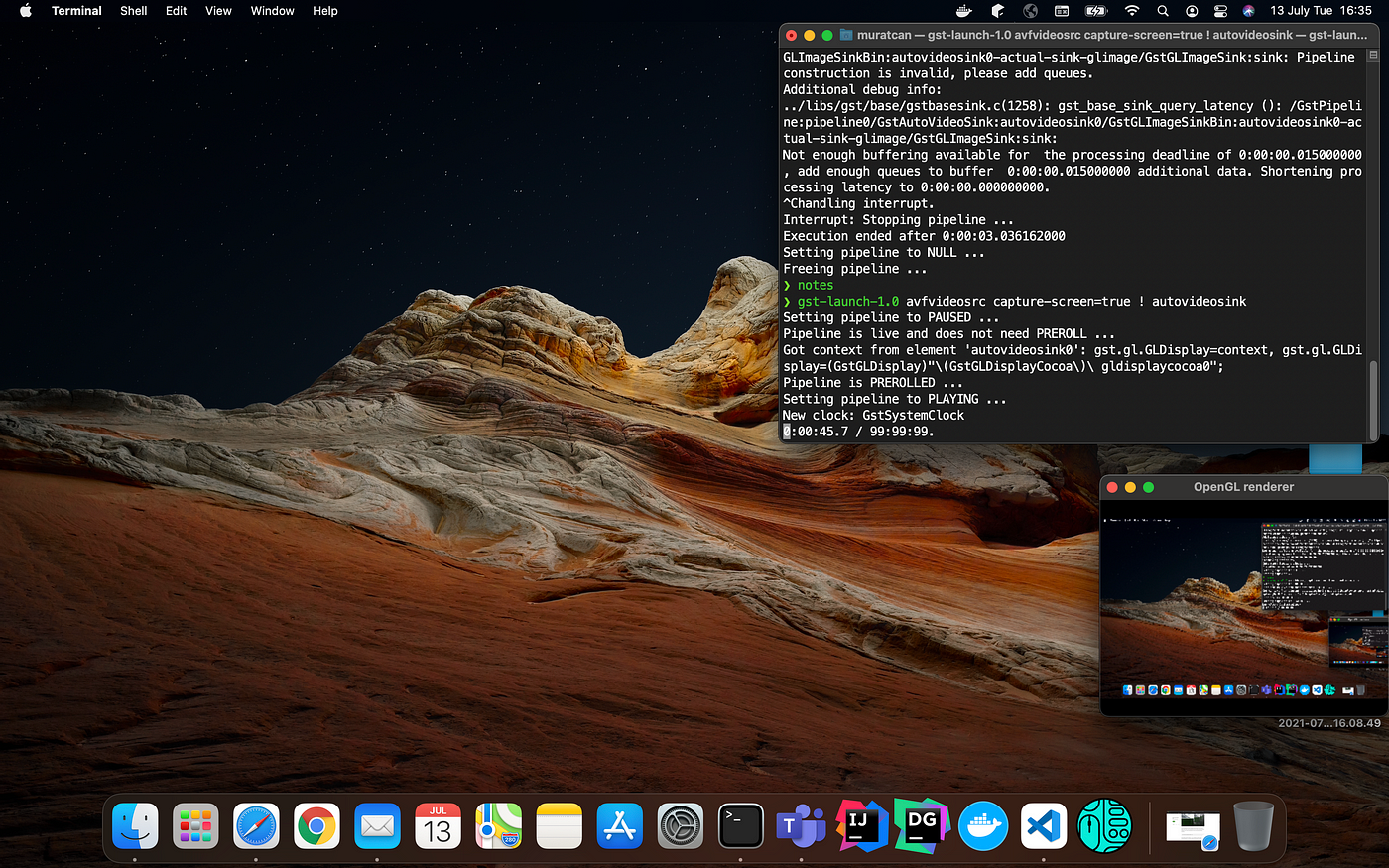Open the App Store from the Dock
The width and height of the screenshot is (1389, 868).
pyautogui.click(x=620, y=825)
